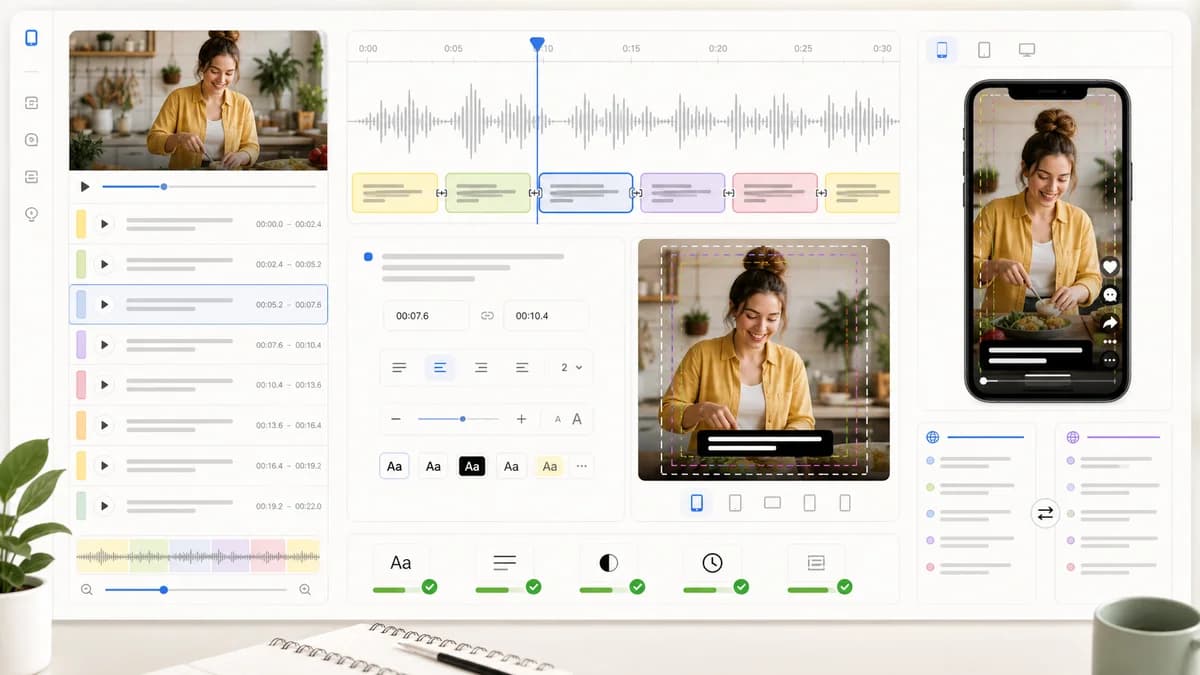Image resolution: width=1200 pixels, height=675 pixels.
Task: Select the green subtitle clip on the timeline
Action: [488, 193]
